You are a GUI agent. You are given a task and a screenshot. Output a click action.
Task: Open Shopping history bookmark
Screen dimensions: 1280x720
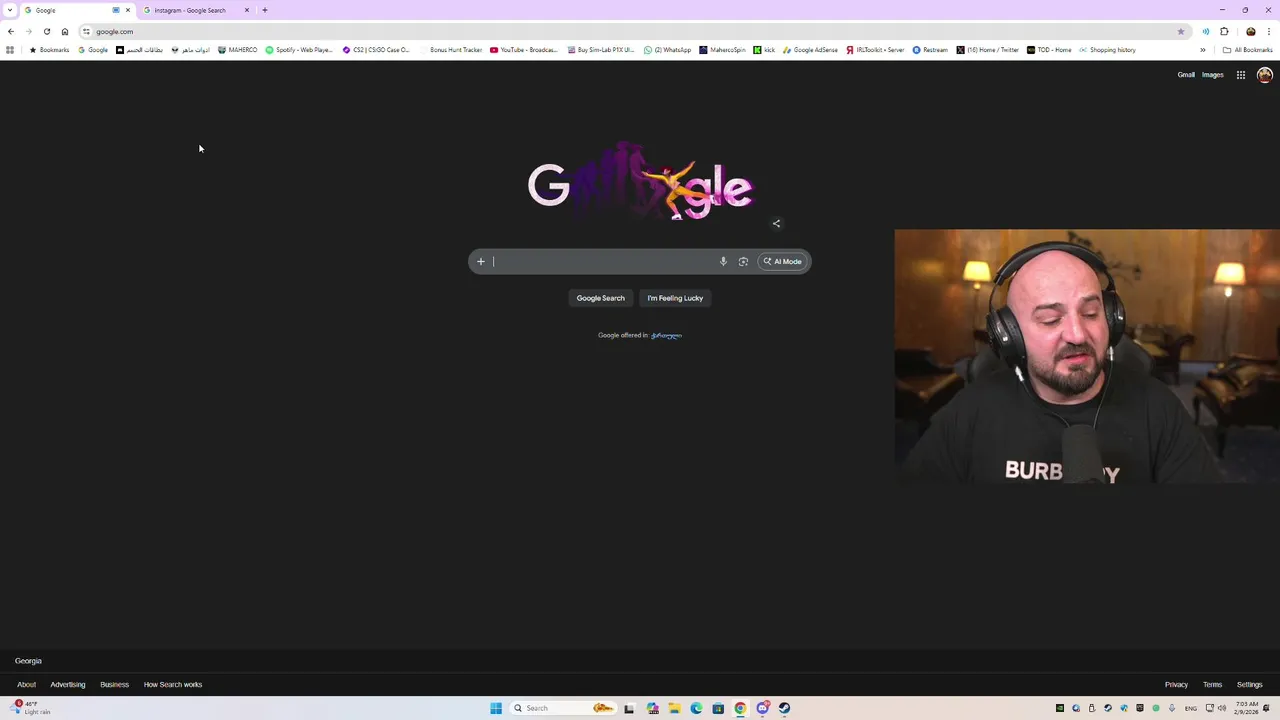pos(1107,50)
